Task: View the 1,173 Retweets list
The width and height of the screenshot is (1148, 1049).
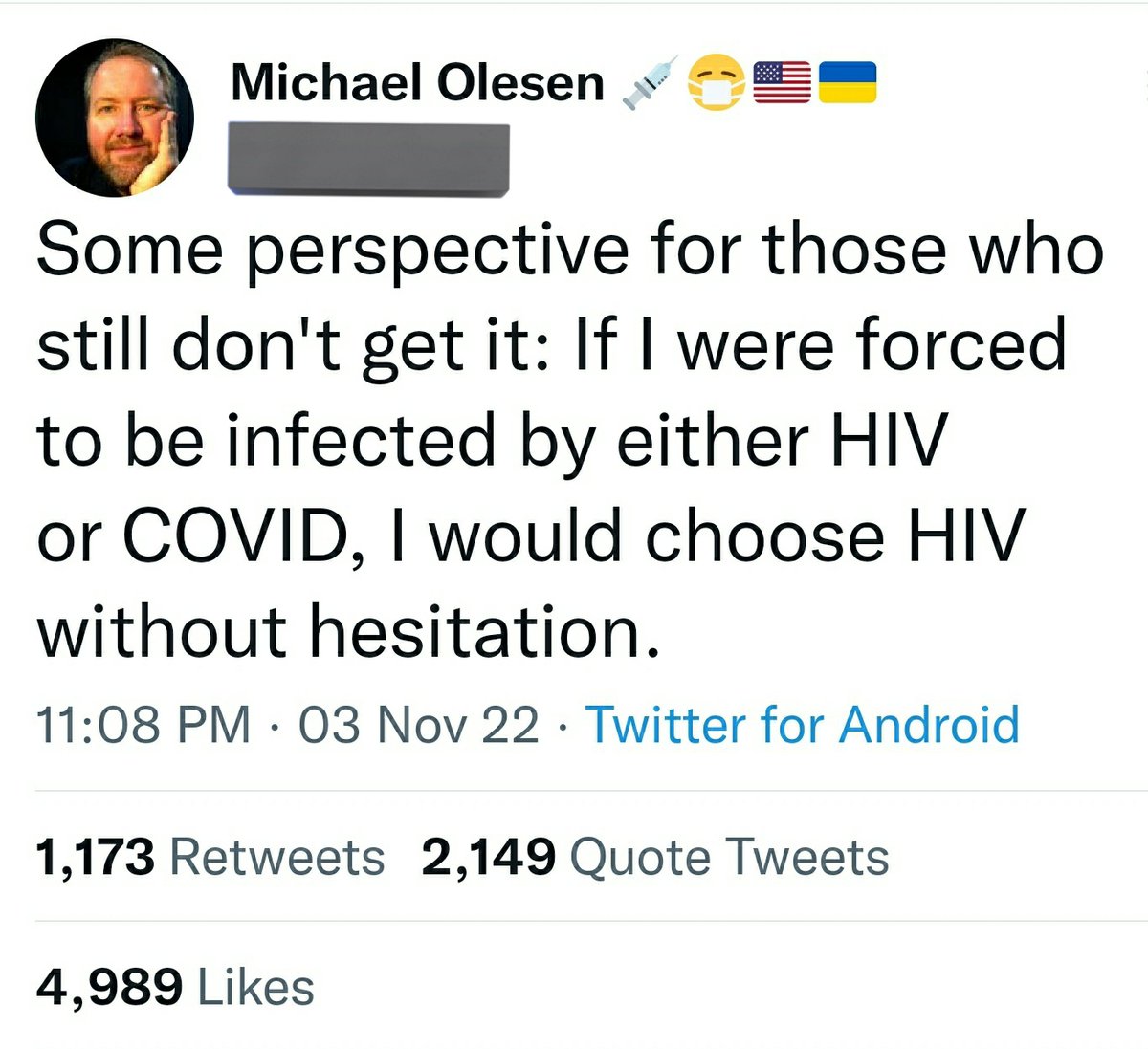Action: 210,856
